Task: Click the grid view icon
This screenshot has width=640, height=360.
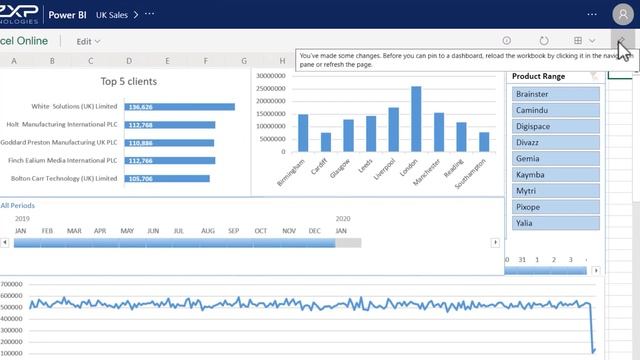Action: click(x=578, y=40)
